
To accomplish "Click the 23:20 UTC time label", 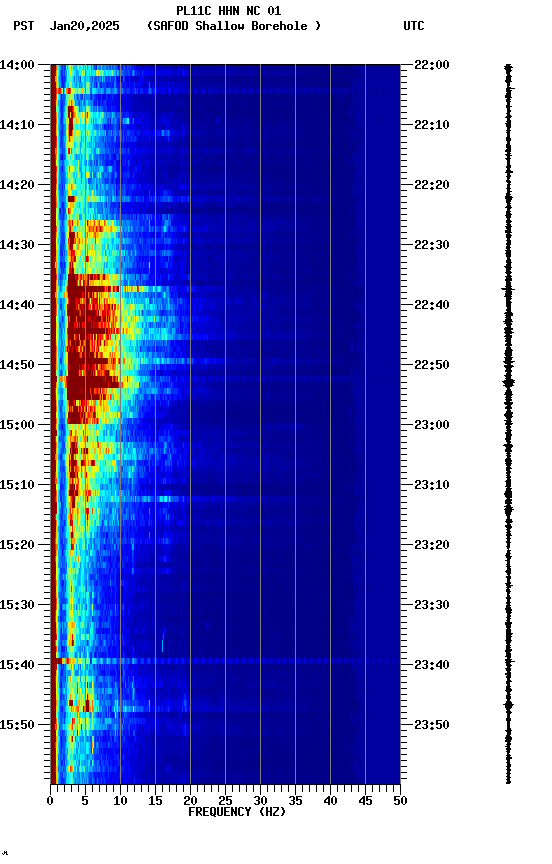I will (x=432, y=545).
